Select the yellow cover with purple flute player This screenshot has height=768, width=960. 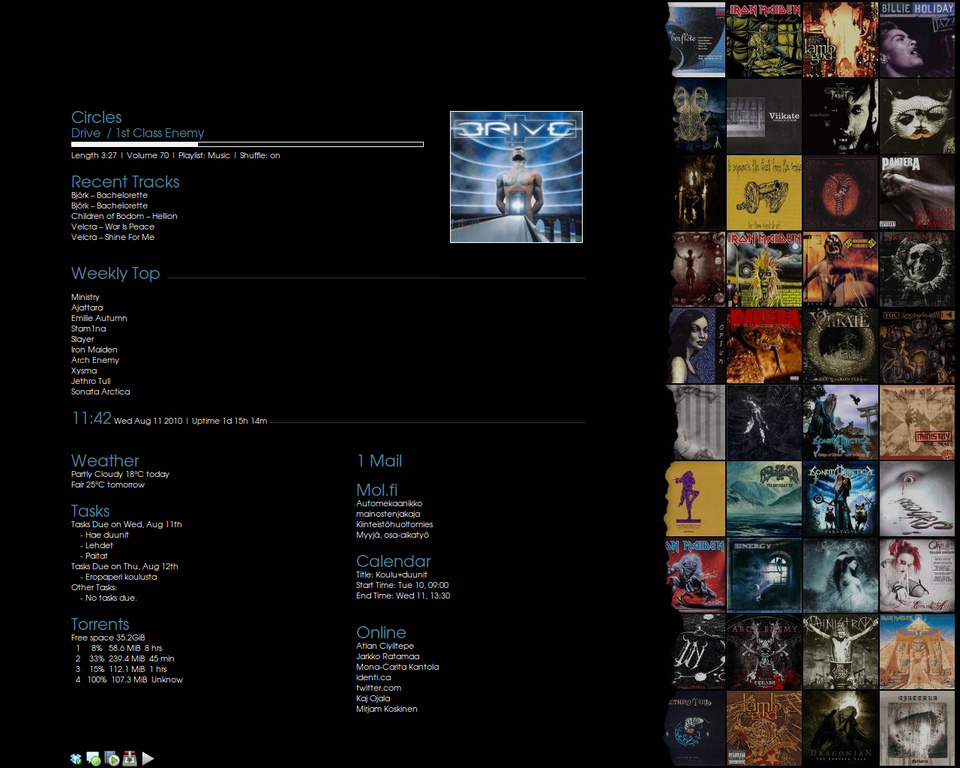696,499
